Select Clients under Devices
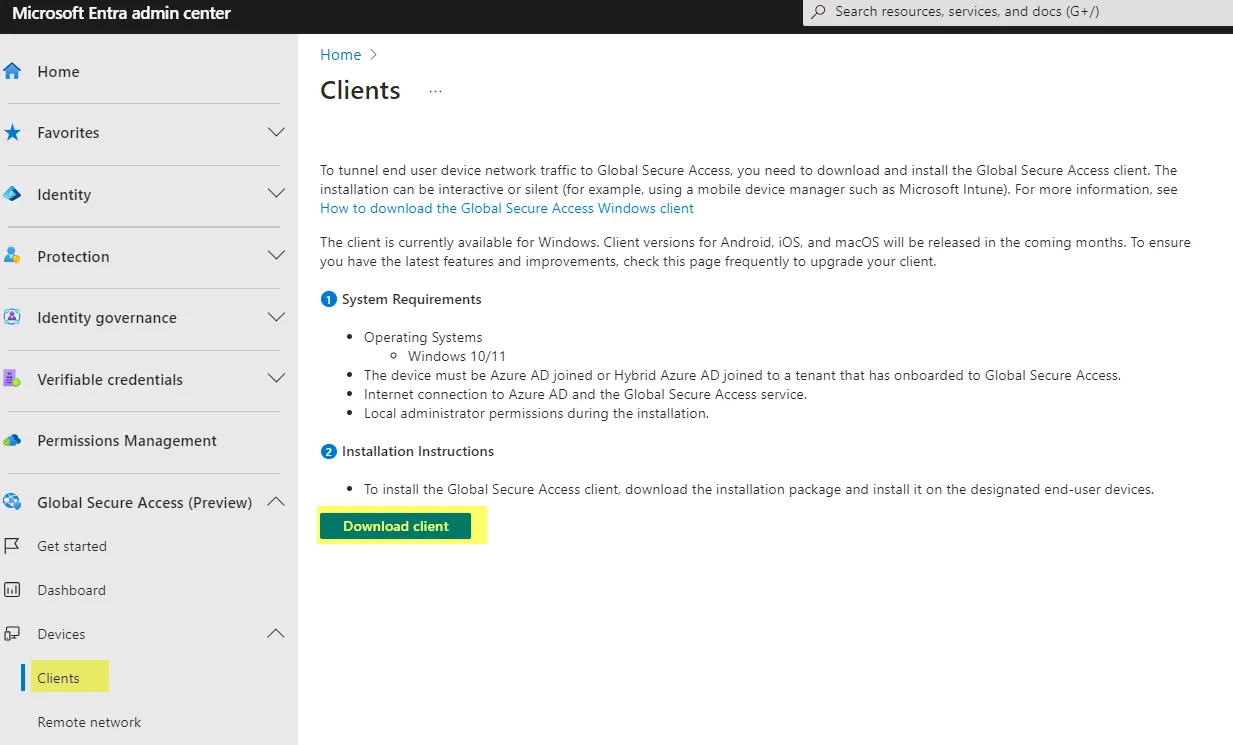1233x745 pixels. 58,678
